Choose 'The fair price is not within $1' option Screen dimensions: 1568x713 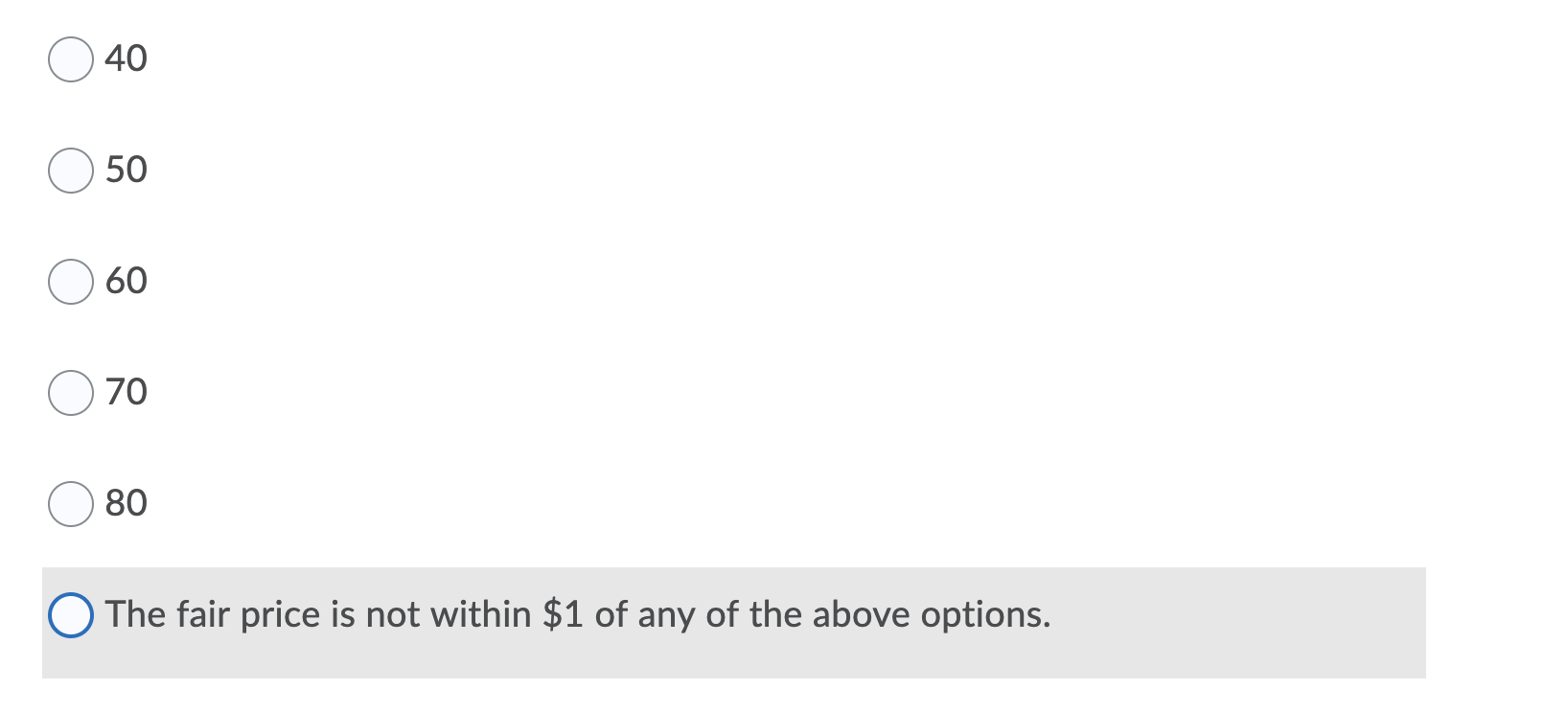click(70, 613)
